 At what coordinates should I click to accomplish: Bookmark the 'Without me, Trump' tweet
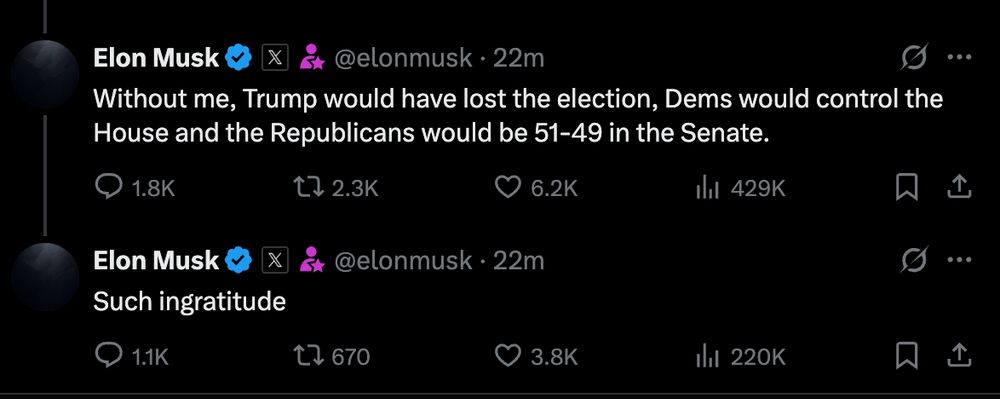pyautogui.click(x=906, y=187)
